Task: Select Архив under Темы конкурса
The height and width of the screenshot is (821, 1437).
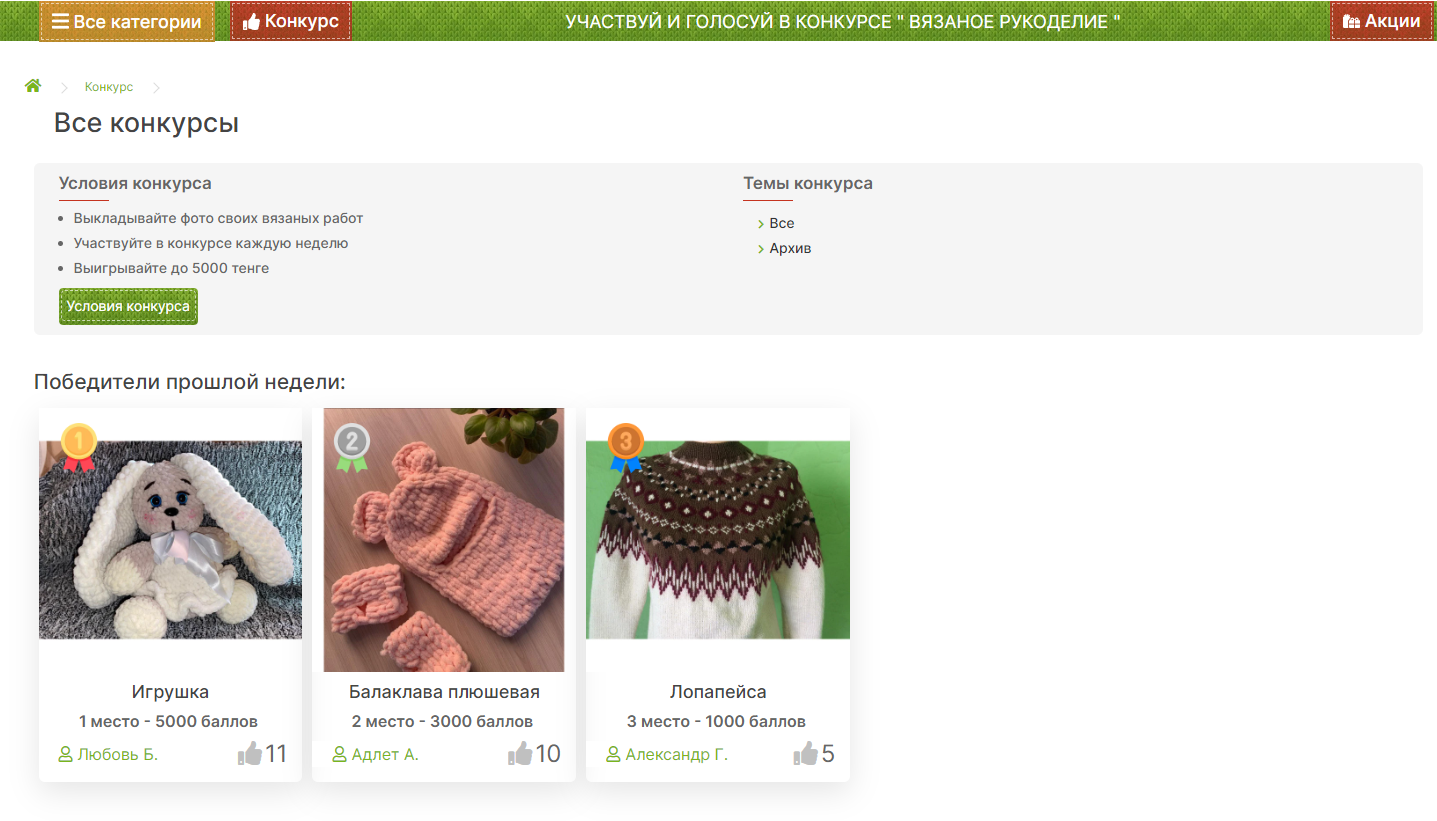Action: tap(790, 248)
